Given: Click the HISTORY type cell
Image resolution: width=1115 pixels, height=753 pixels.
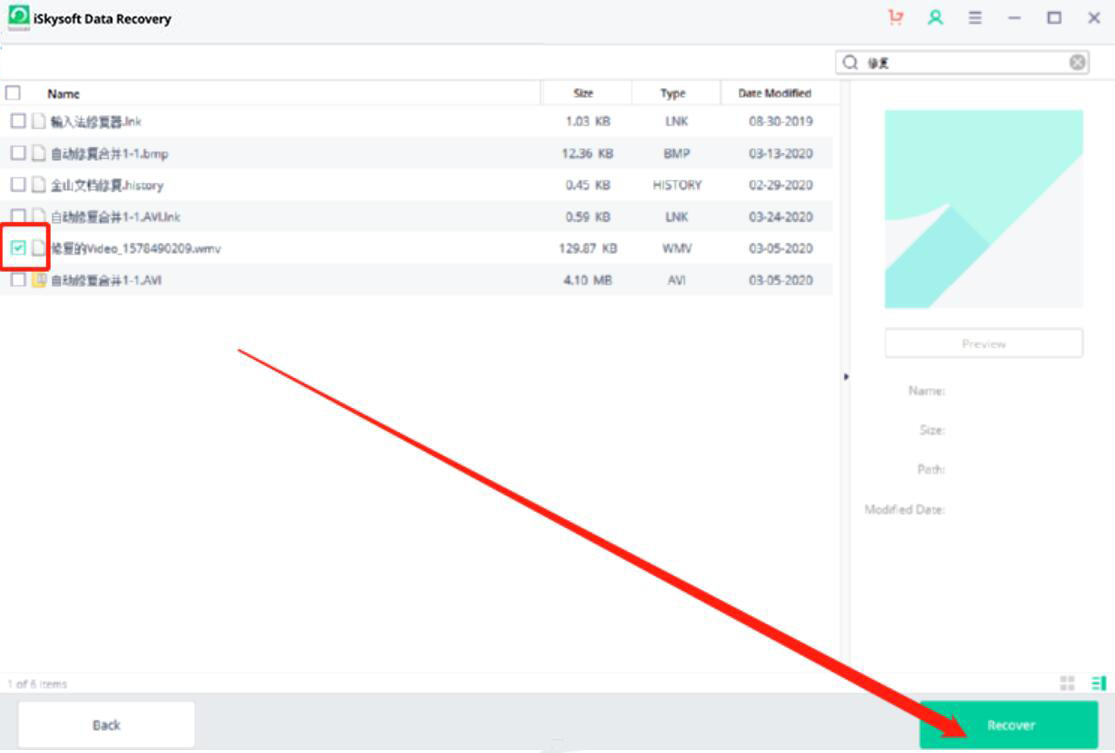Looking at the screenshot, I should point(677,185).
